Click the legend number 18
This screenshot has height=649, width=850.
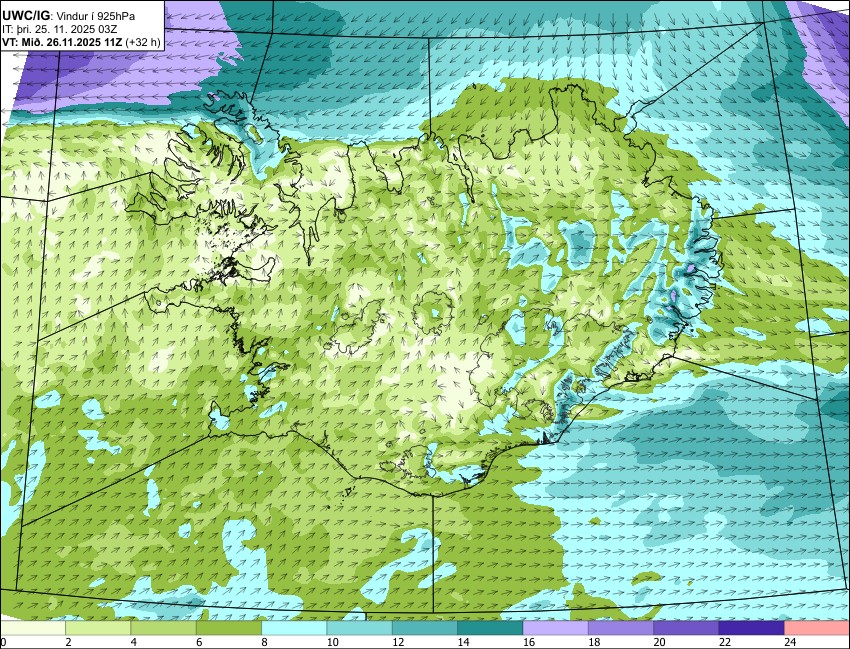[594, 642]
